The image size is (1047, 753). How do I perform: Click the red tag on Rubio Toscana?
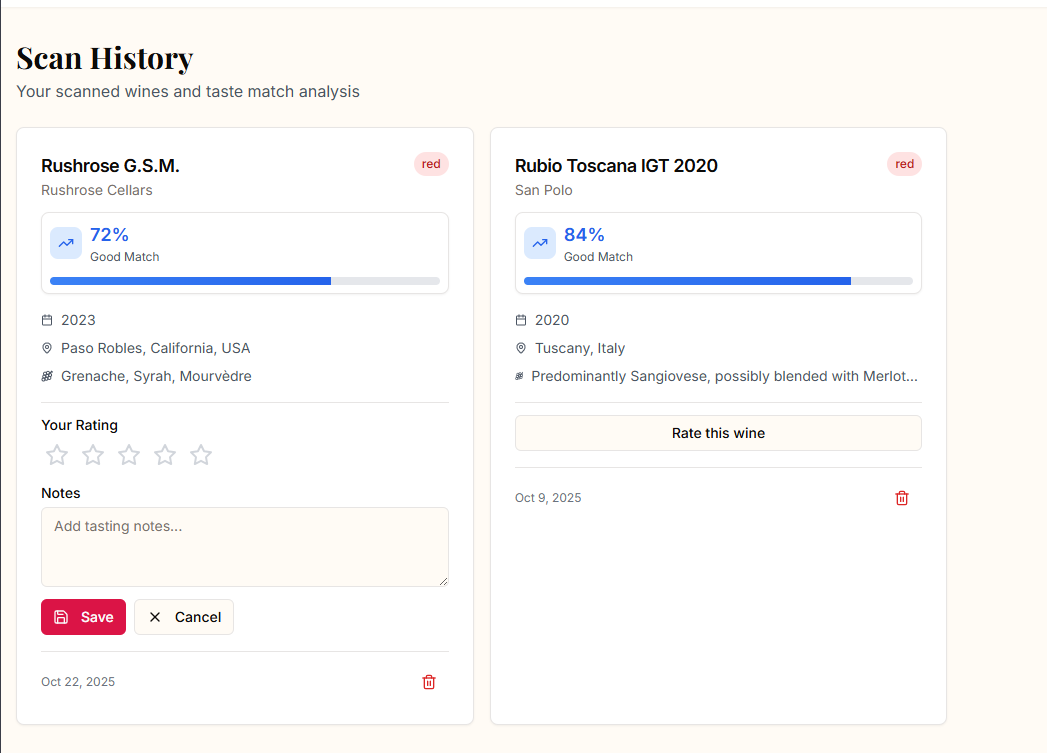pyautogui.click(x=904, y=164)
